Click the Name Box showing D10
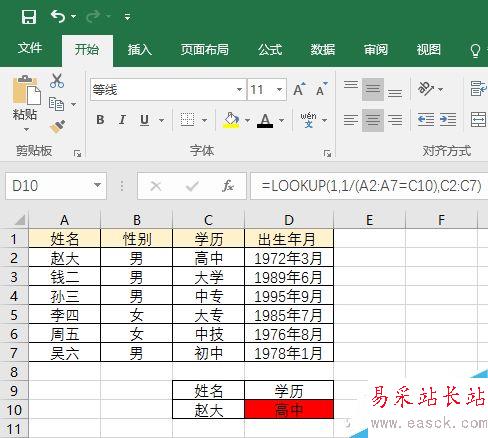 point(47,186)
